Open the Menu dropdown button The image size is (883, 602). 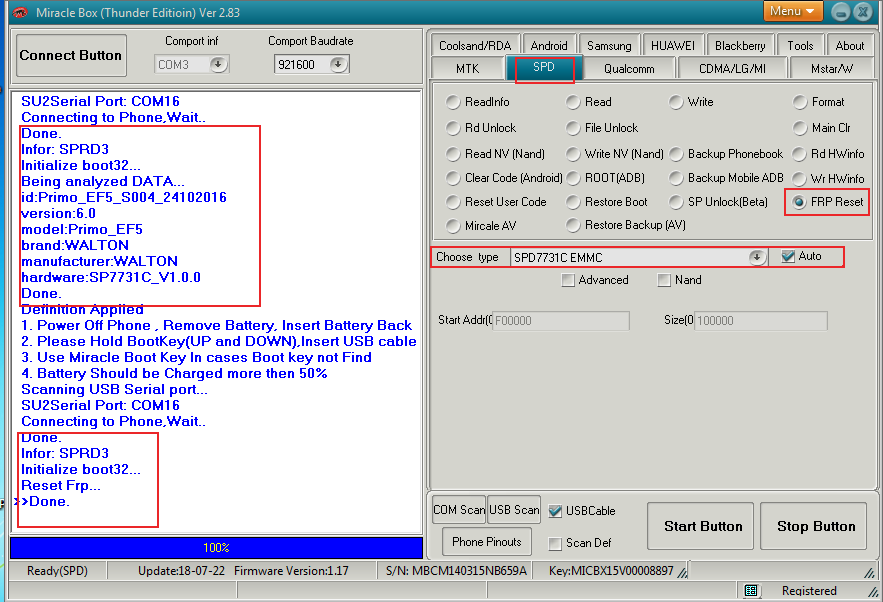point(792,11)
